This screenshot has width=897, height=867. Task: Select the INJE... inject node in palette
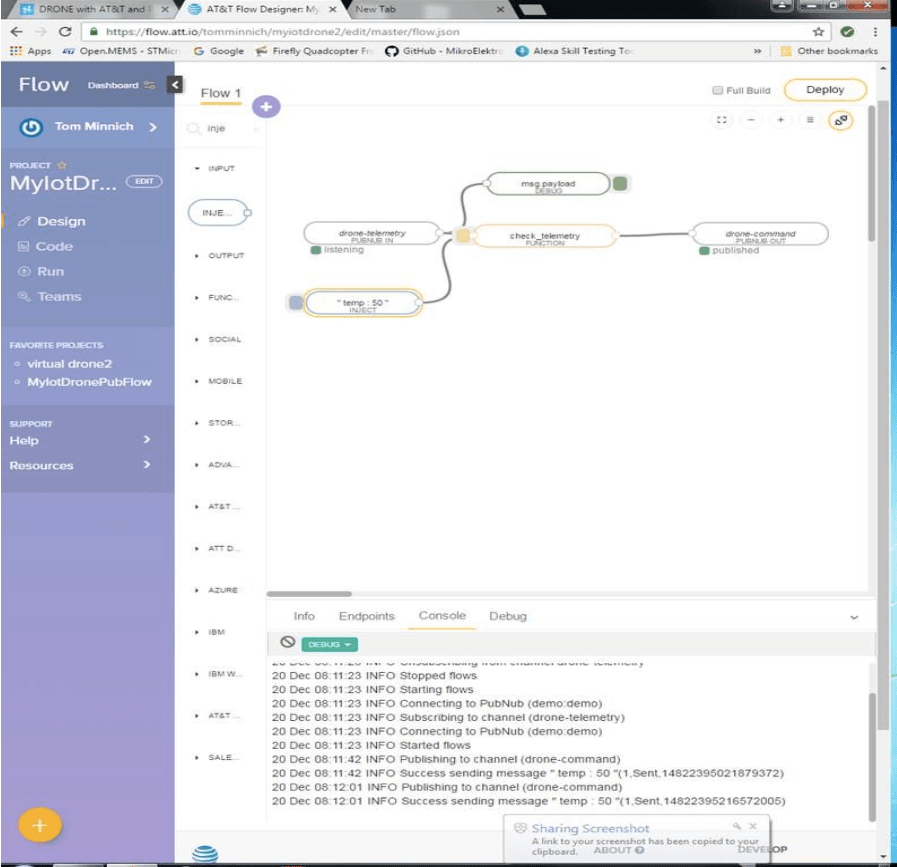[217, 213]
